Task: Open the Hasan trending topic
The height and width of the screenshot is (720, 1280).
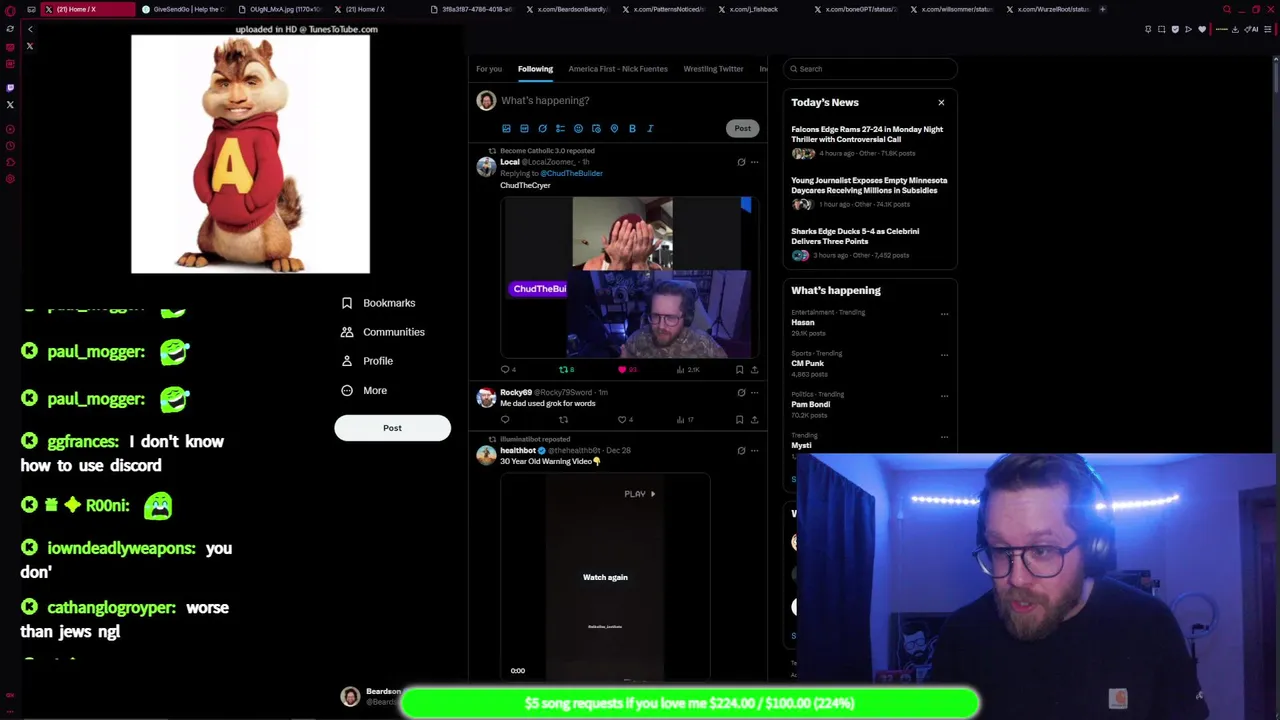Action: 803,322
